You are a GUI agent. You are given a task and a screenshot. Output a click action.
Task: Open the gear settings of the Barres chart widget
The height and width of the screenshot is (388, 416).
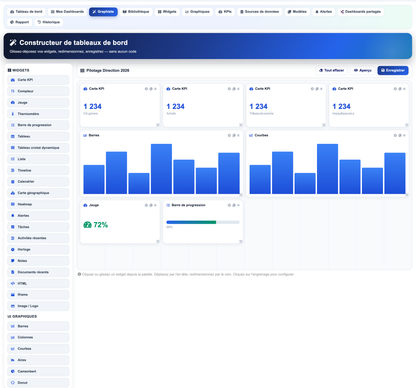[x=229, y=135]
